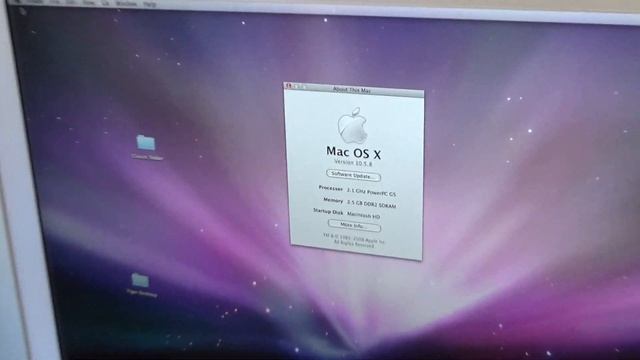640x360 pixels.
Task: Open the Help menu in the menu bar
Action: coord(150,4)
